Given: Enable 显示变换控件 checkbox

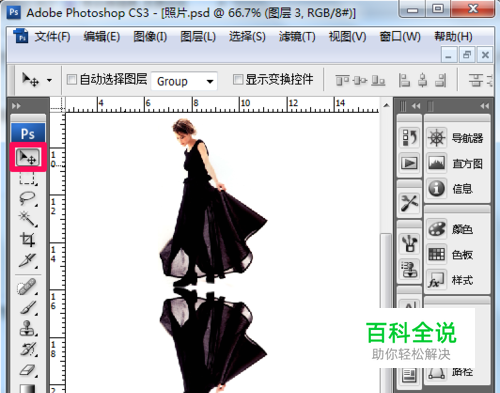Looking at the screenshot, I should (238, 80).
